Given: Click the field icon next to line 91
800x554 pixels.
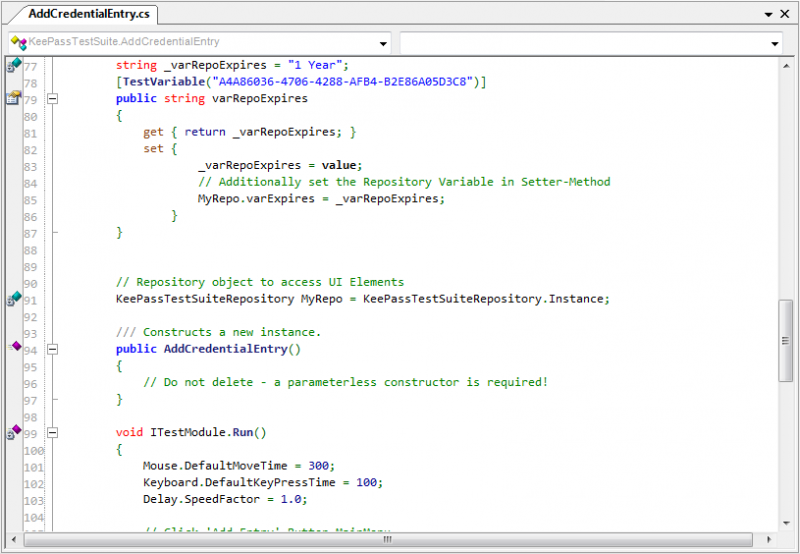Looking at the screenshot, I should point(13,298).
